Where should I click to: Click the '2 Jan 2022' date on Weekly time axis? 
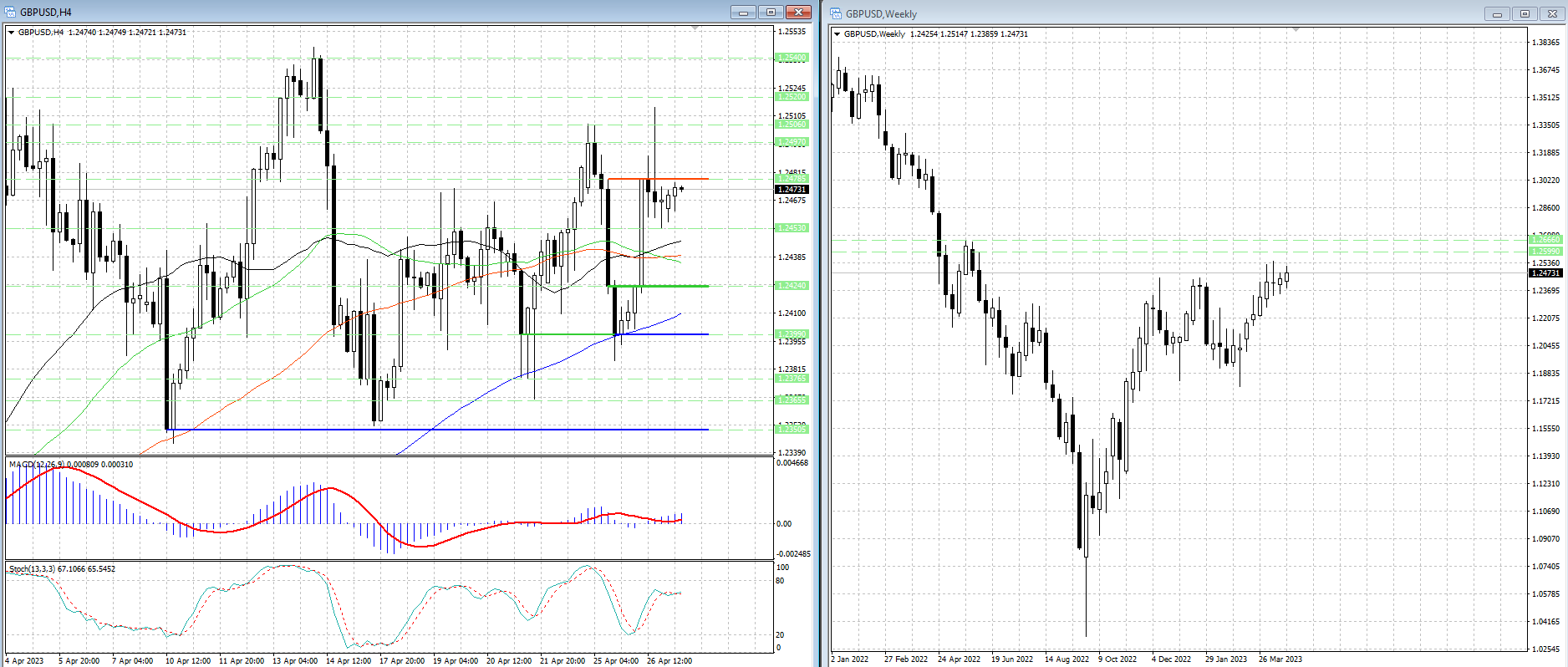click(850, 659)
